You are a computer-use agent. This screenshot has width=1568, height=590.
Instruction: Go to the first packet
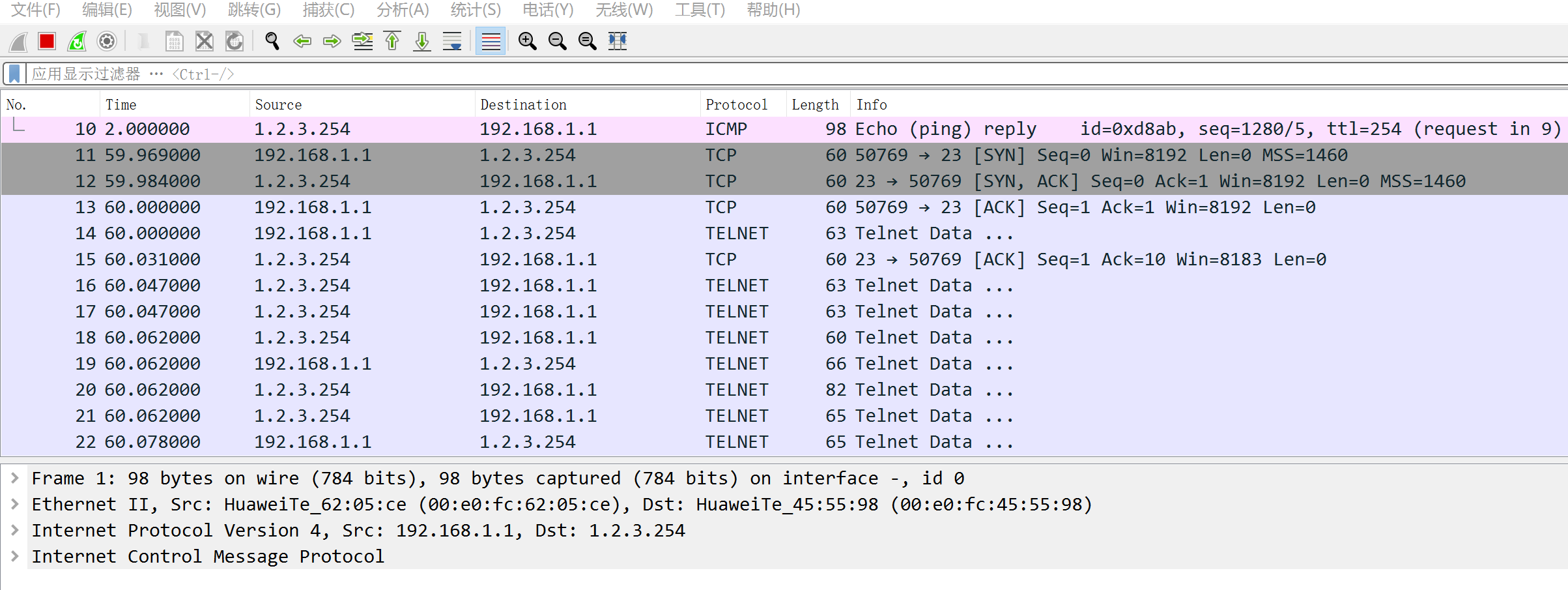pyautogui.click(x=392, y=42)
